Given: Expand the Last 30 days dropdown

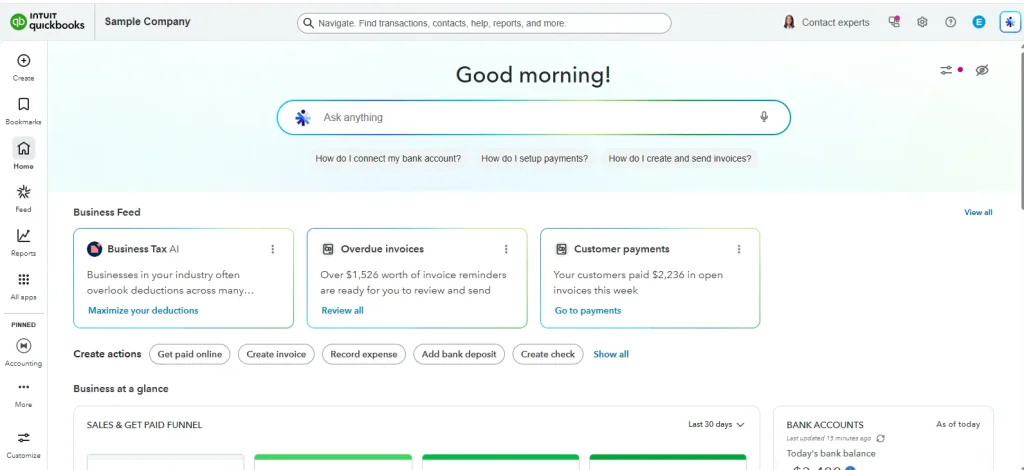Looking at the screenshot, I should 716,424.
